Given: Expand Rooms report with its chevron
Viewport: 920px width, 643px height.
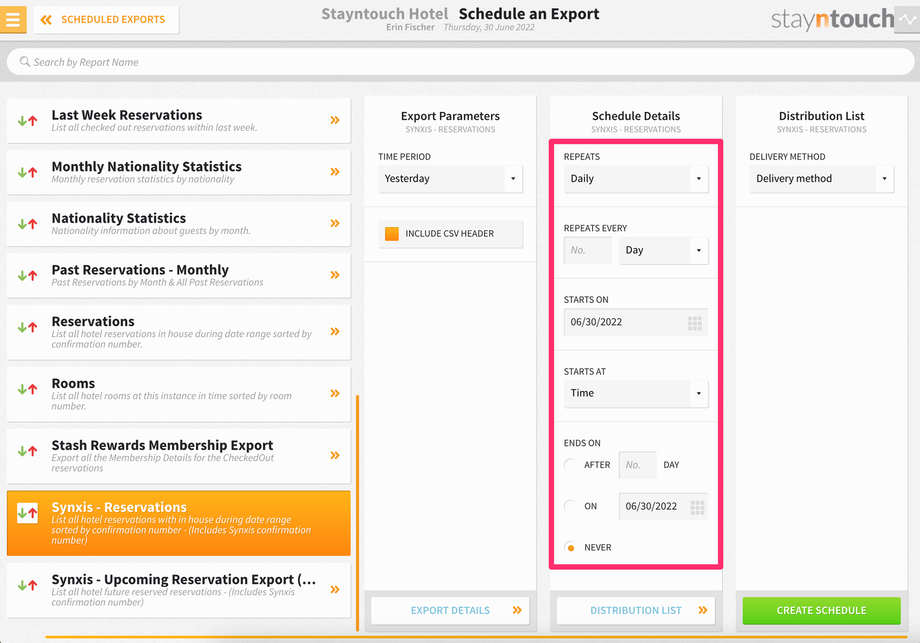Looking at the screenshot, I should click(335, 394).
